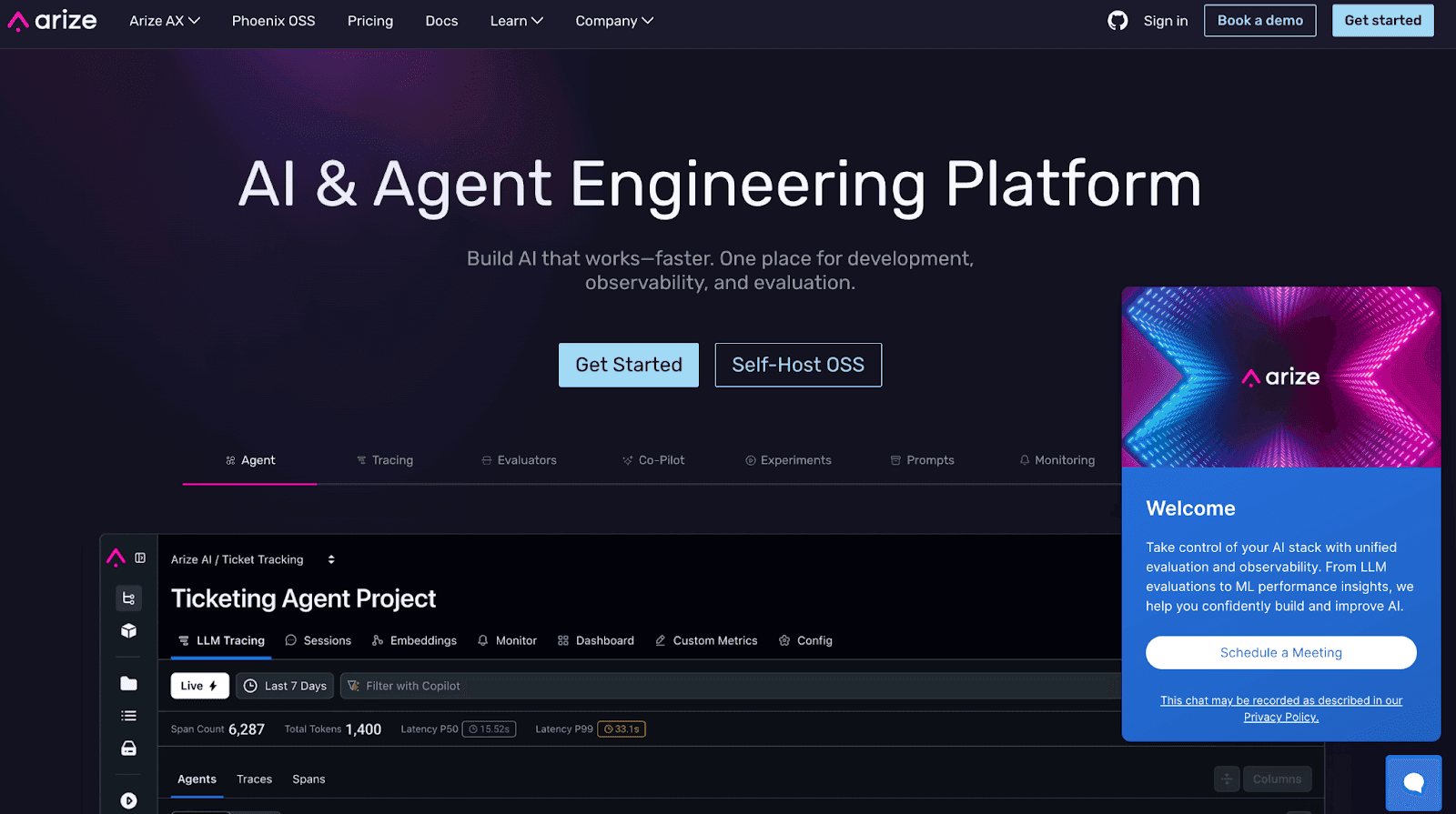Screen dimensions: 1456x814
Task: Click the Self-Host OSS button
Action: click(x=798, y=365)
